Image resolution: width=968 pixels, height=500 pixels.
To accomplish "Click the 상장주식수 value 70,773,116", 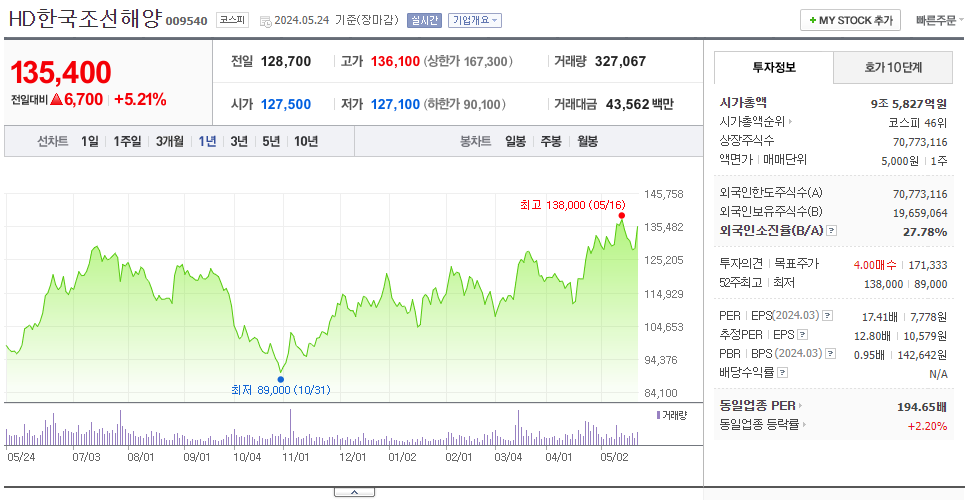I will click(920, 142).
